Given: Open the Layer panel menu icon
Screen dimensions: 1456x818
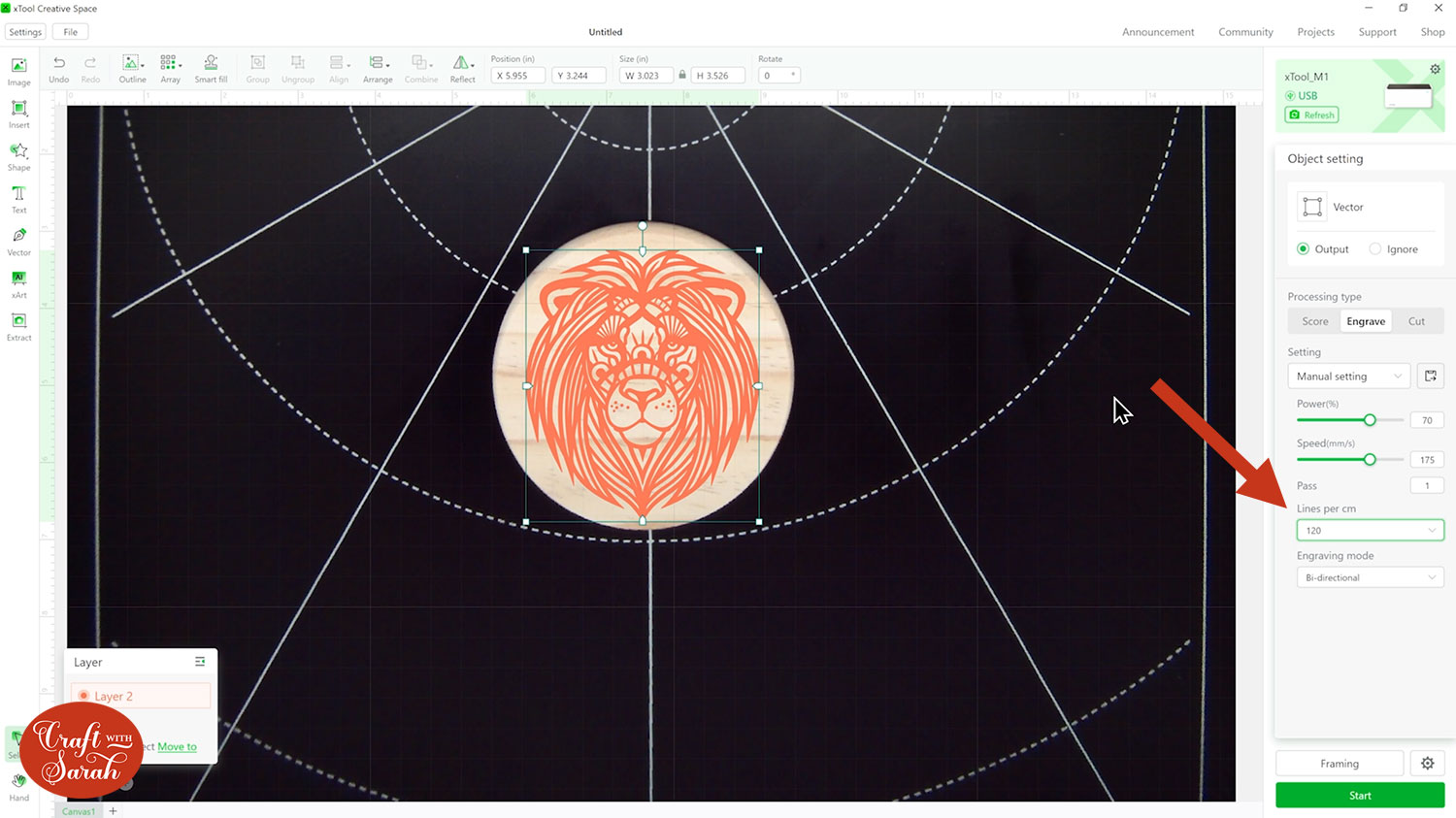Looking at the screenshot, I should point(200,662).
